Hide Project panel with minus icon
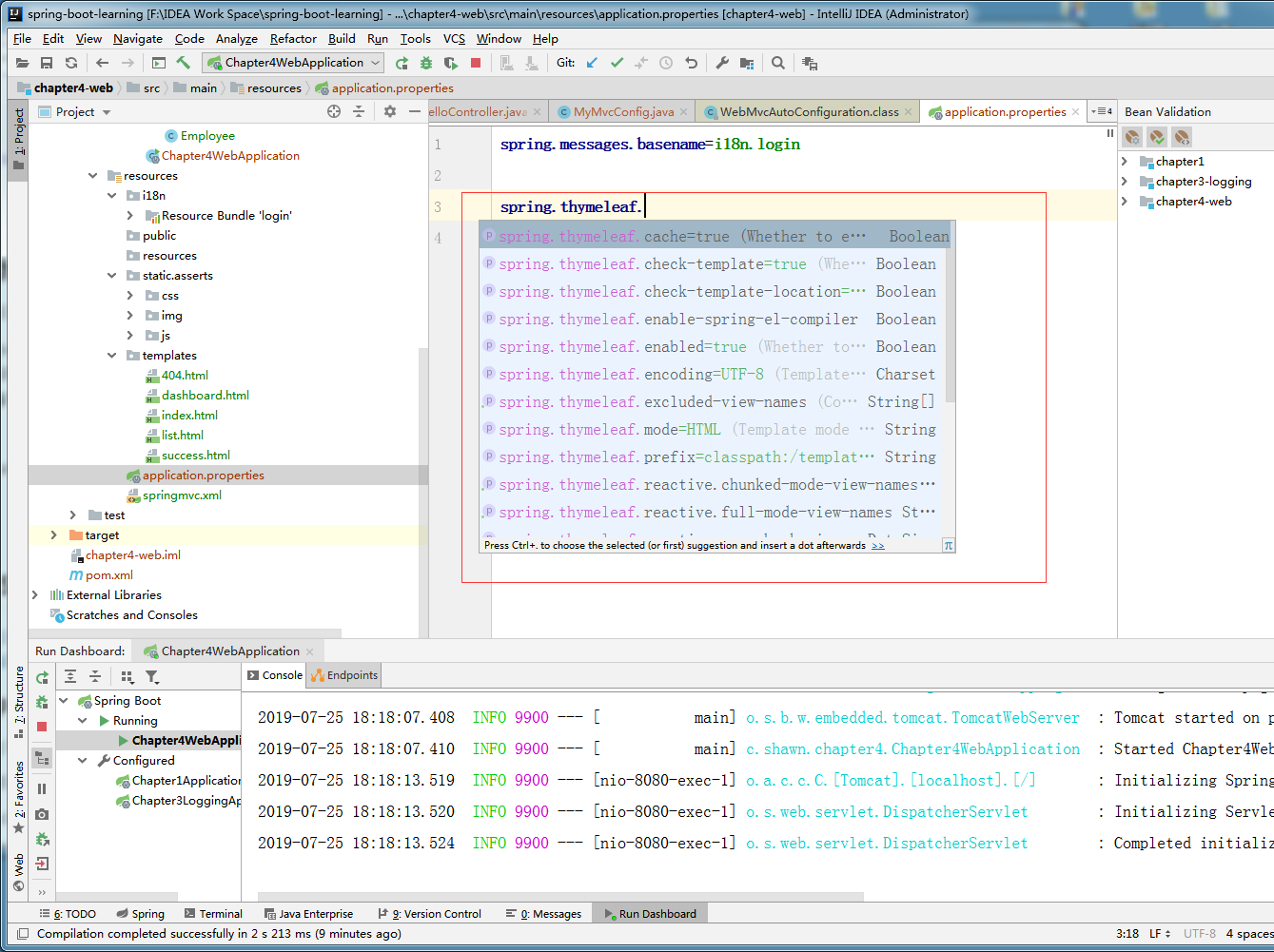The width and height of the screenshot is (1274, 952). (x=415, y=111)
